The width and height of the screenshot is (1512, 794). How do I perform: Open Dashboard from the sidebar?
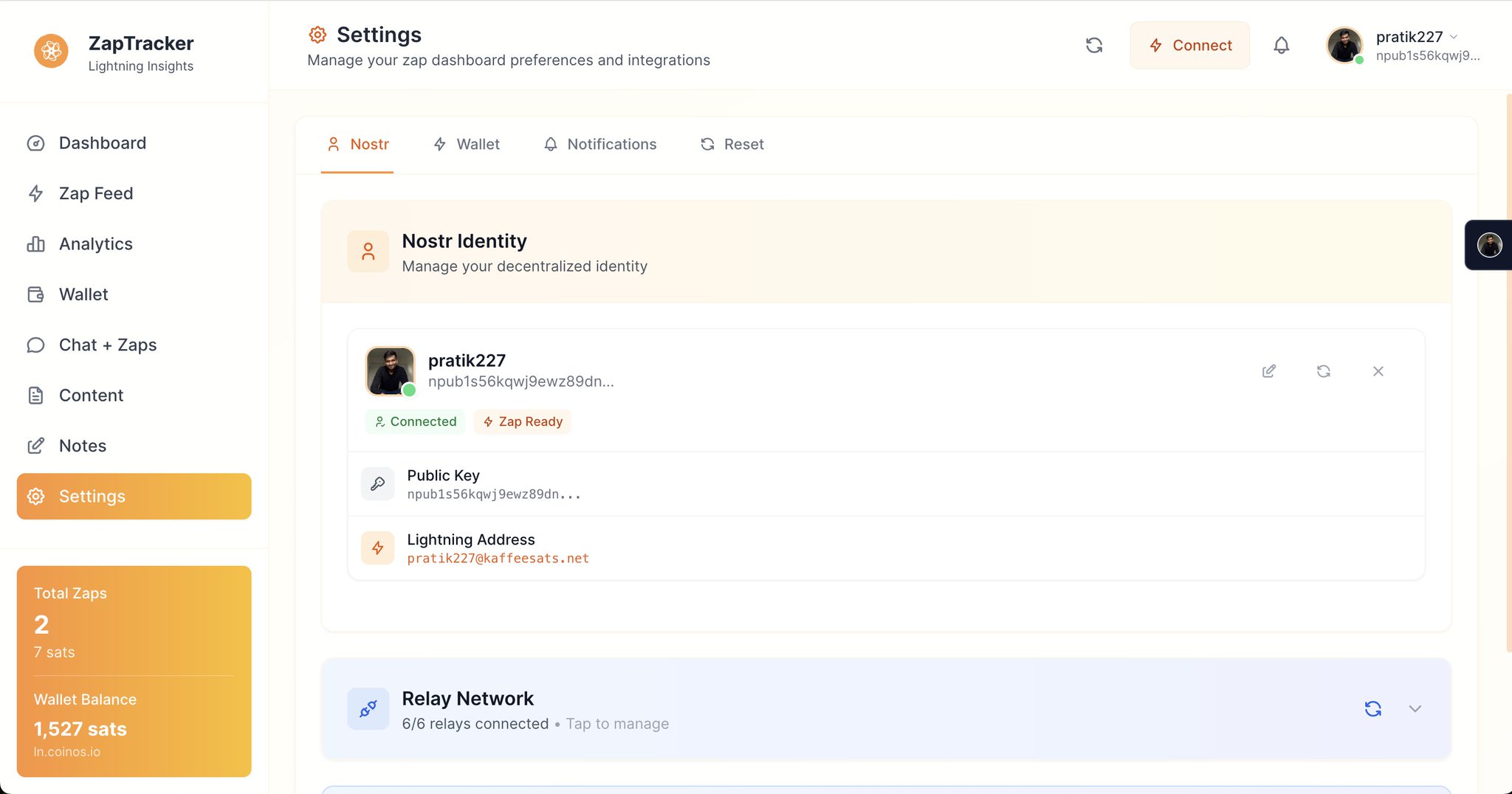point(134,143)
